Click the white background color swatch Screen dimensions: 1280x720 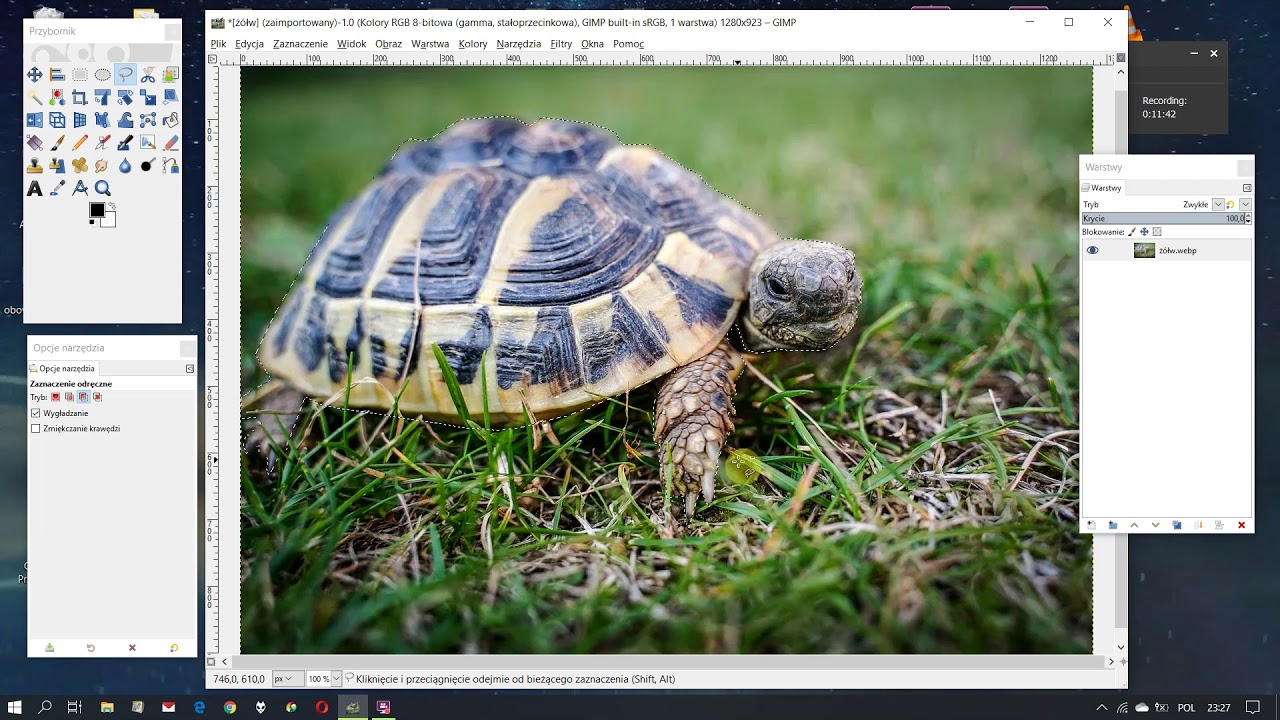coord(108,219)
